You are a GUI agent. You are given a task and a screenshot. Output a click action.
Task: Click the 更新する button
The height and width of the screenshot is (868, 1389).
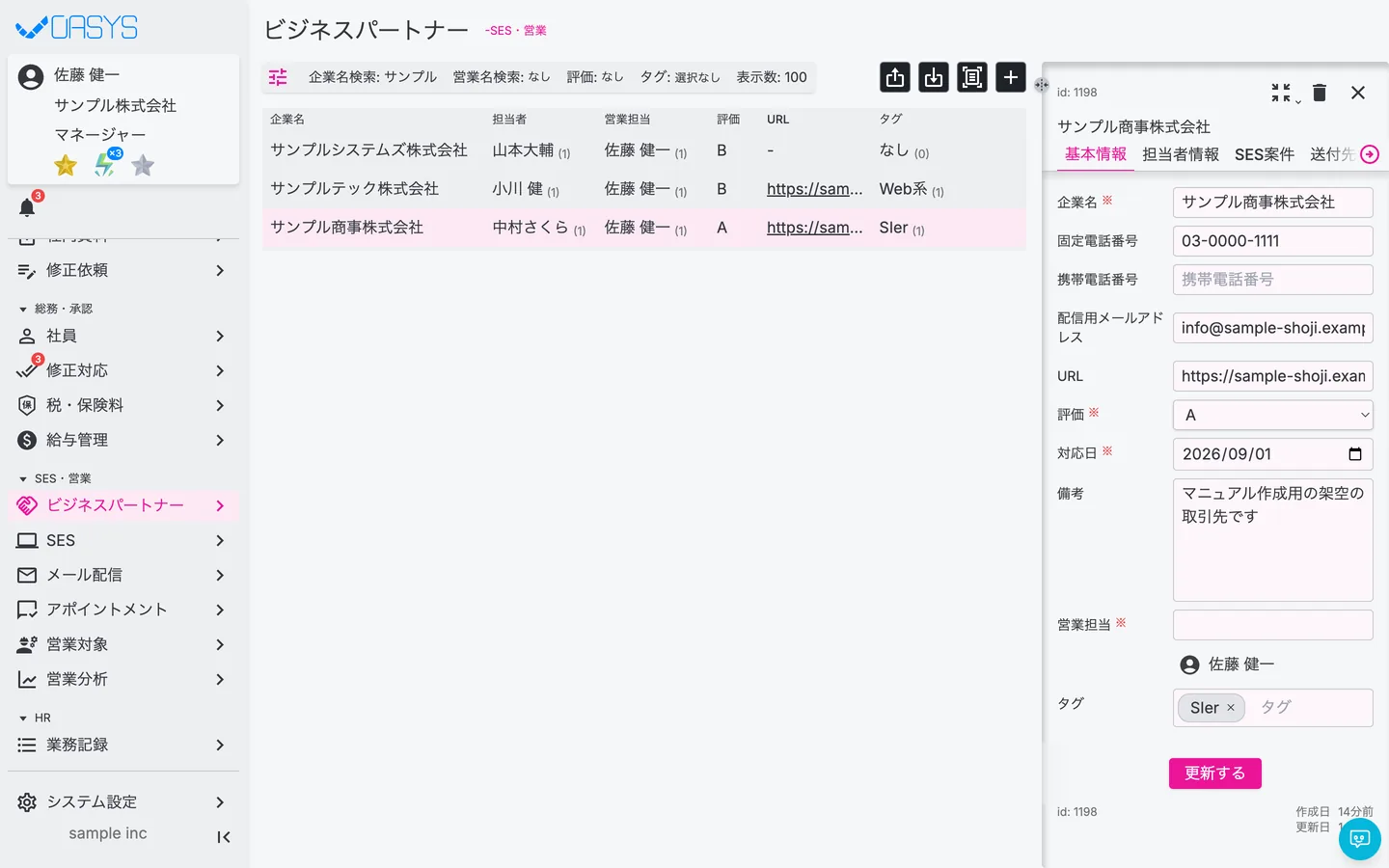click(1215, 773)
